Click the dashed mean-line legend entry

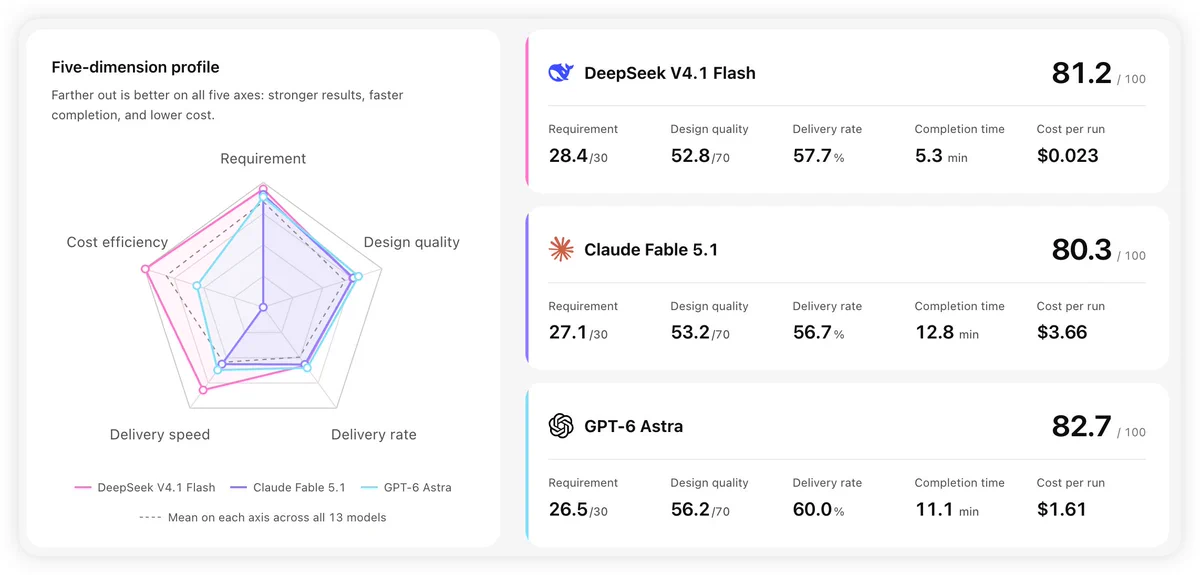coord(263,518)
